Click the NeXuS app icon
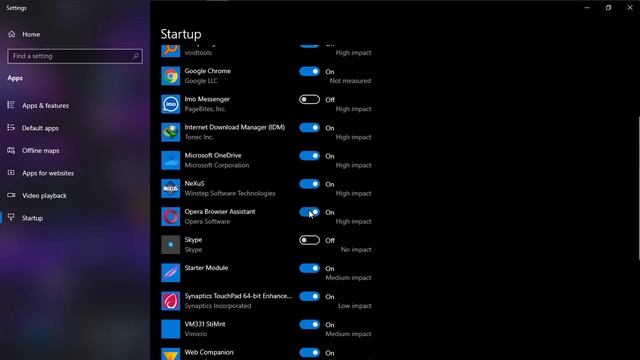This screenshot has width=640, height=360. [170, 189]
